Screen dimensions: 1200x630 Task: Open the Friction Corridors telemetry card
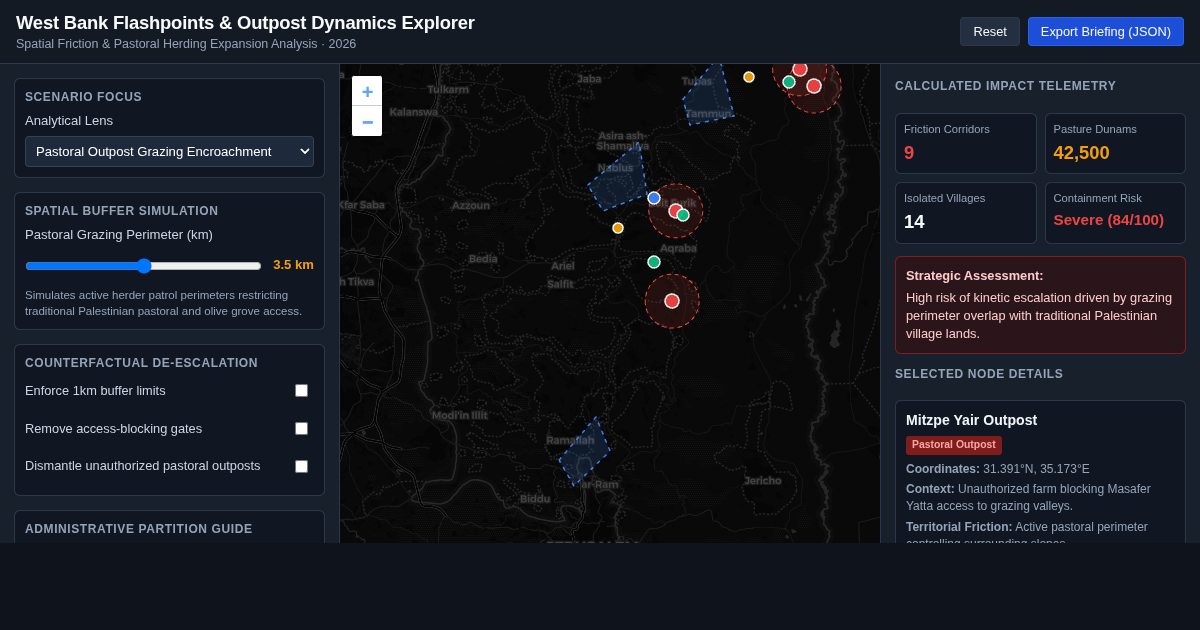966,143
